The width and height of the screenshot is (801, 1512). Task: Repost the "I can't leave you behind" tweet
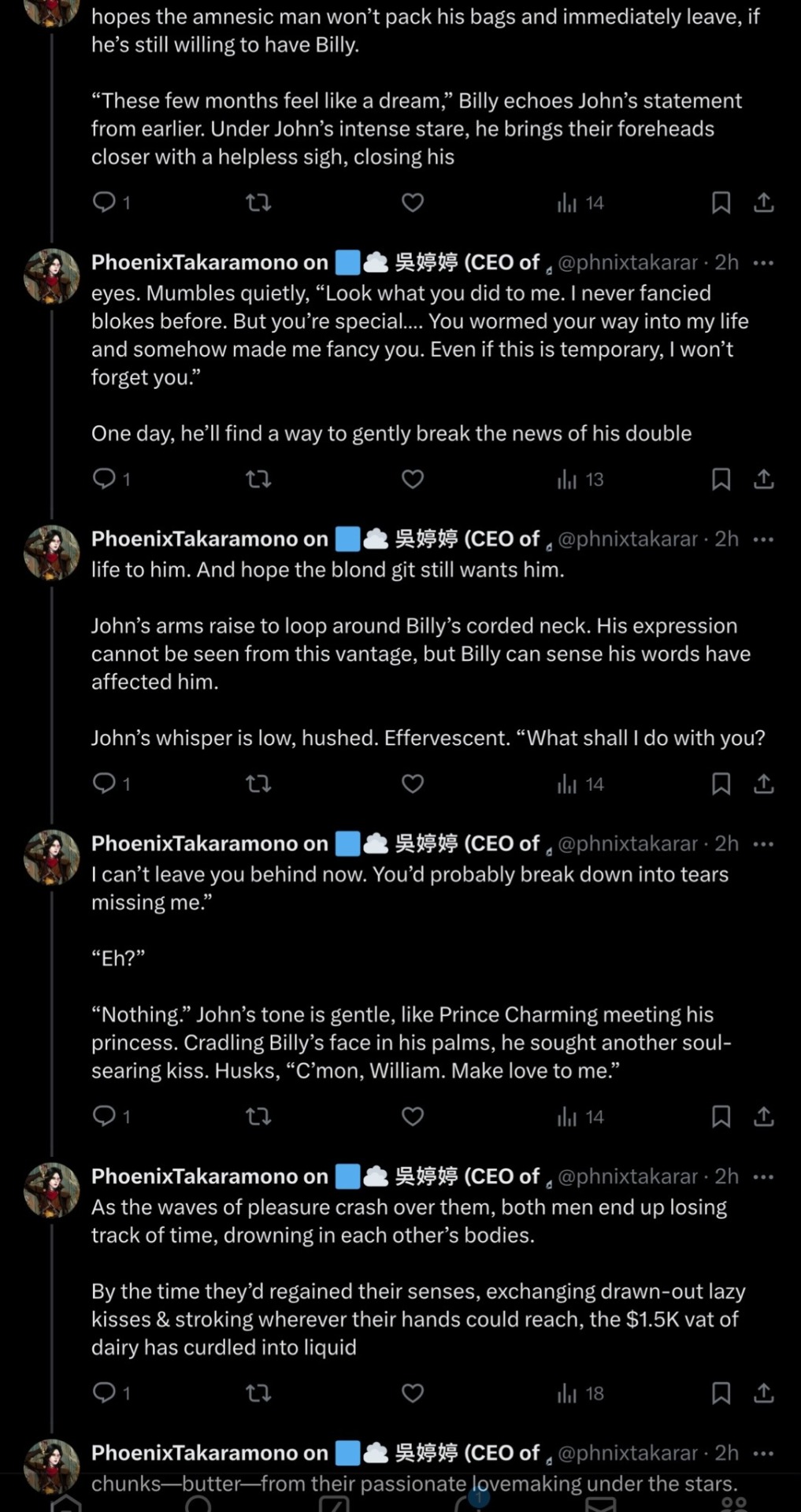click(x=258, y=1116)
